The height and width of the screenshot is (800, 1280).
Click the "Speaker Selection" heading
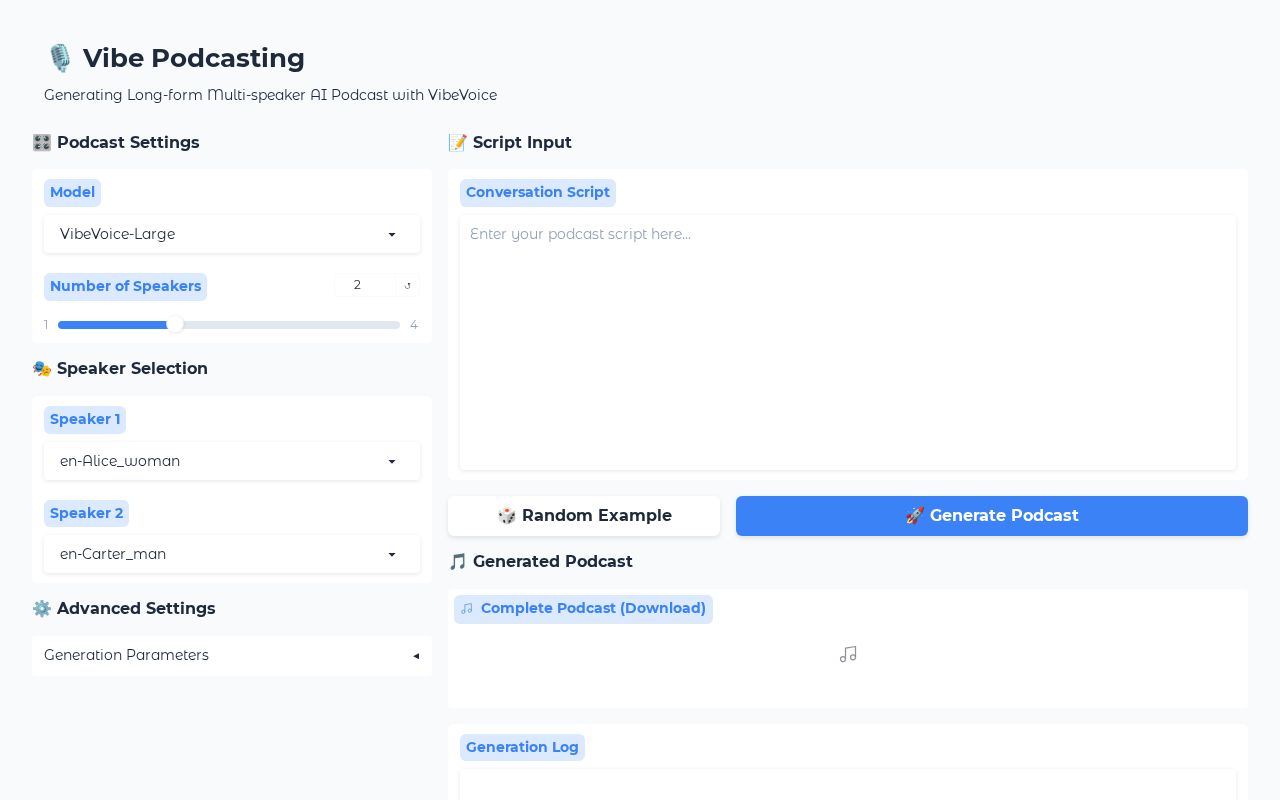[120, 368]
